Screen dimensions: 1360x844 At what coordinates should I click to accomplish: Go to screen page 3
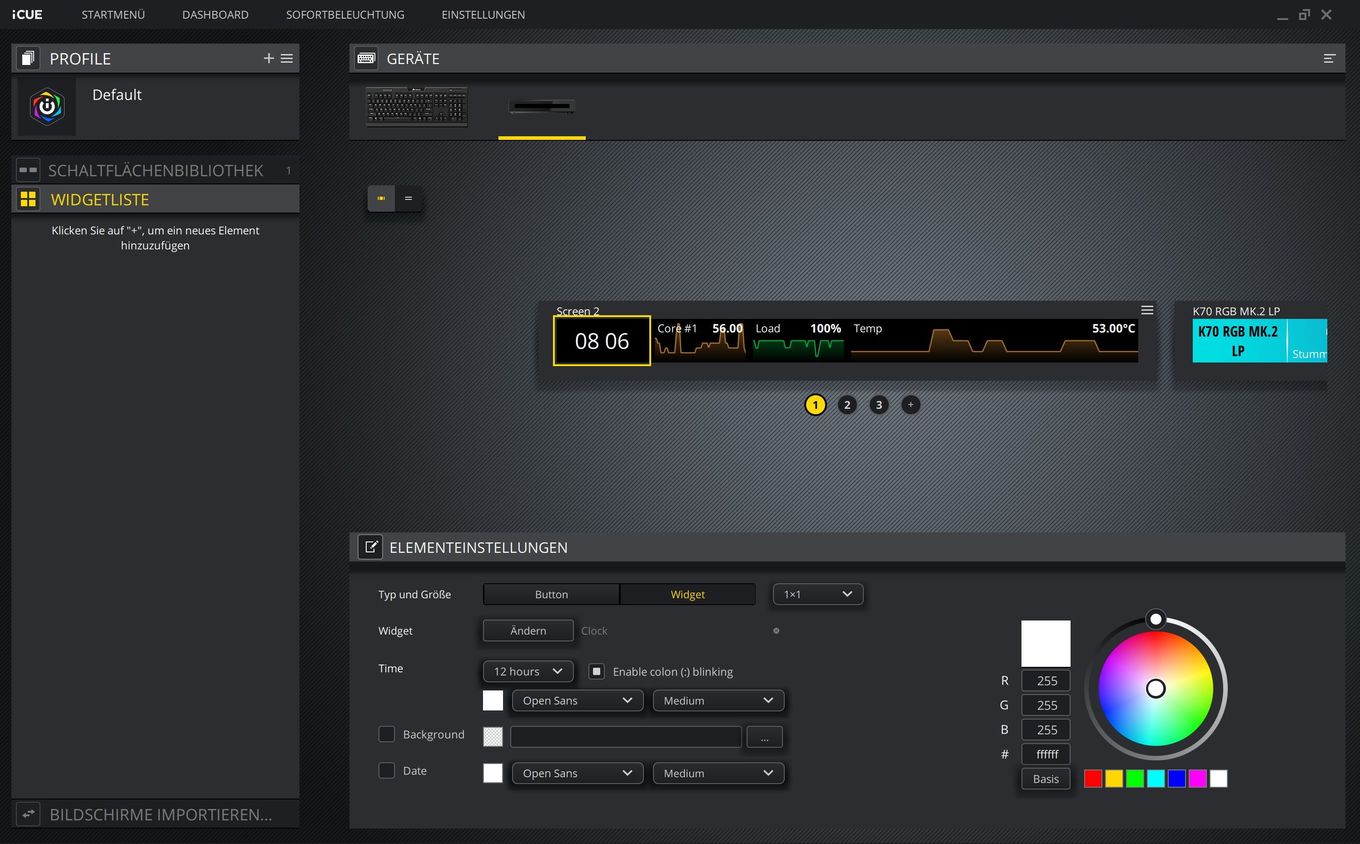tap(879, 405)
